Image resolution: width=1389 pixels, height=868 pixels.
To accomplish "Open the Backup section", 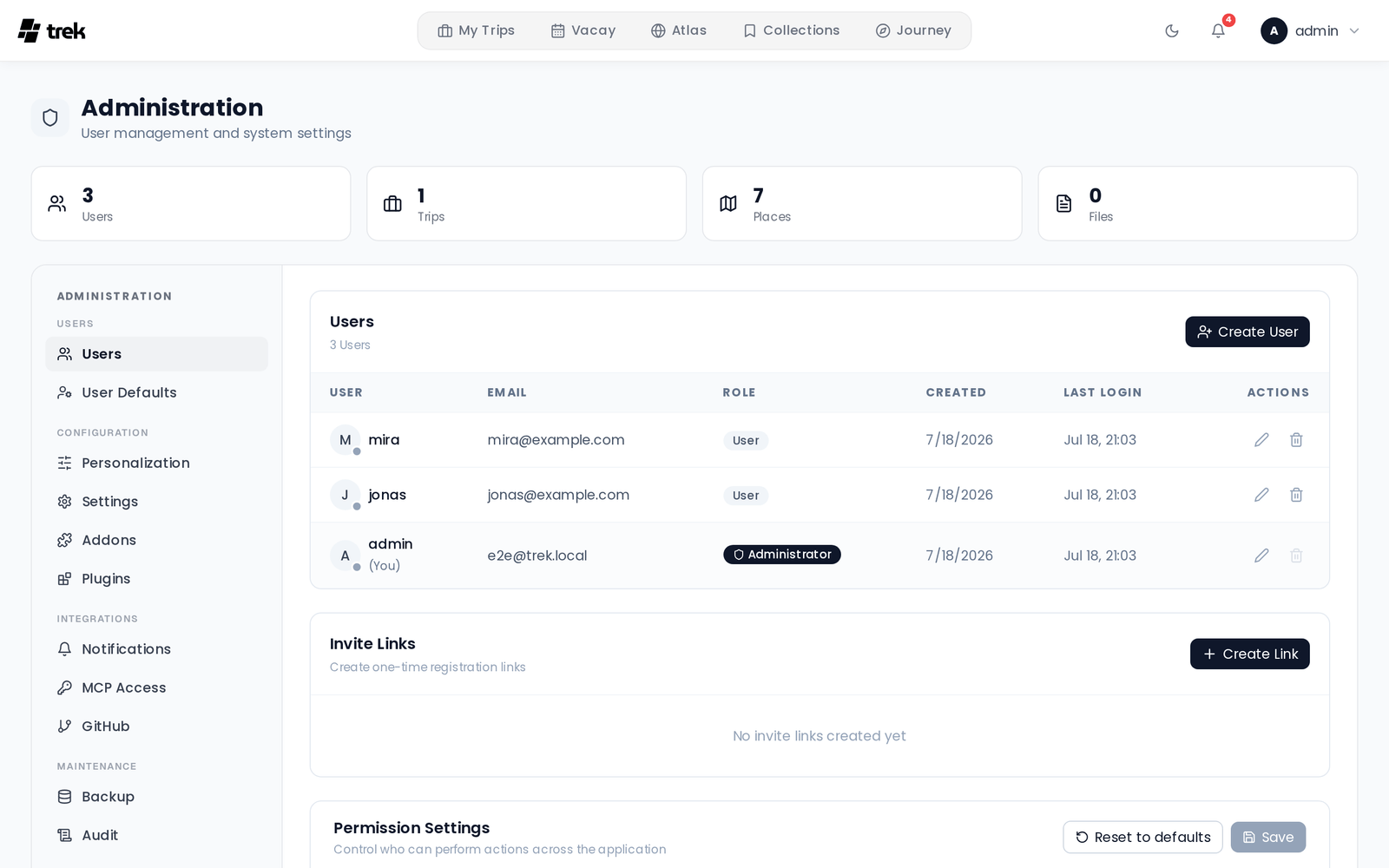I will point(156,797).
